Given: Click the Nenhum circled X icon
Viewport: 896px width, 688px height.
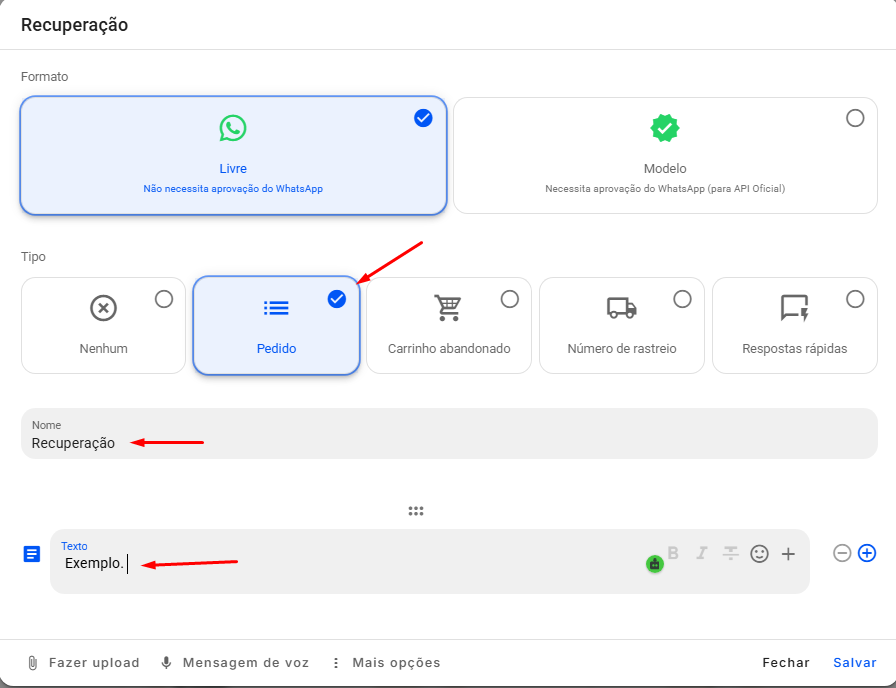Looking at the screenshot, I should pos(103,308).
